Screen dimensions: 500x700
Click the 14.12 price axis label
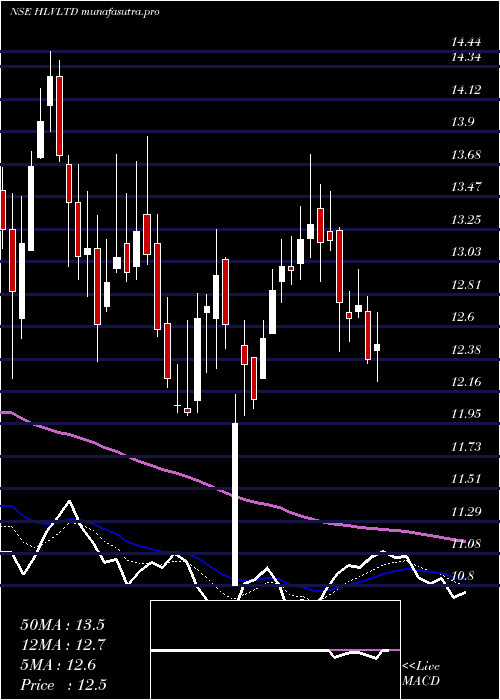[466, 90]
